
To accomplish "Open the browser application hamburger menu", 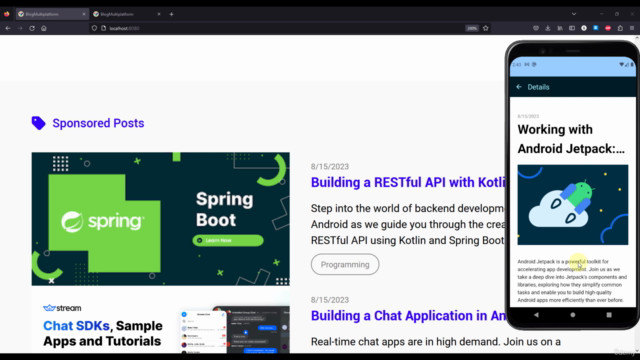I will pos(632,28).
